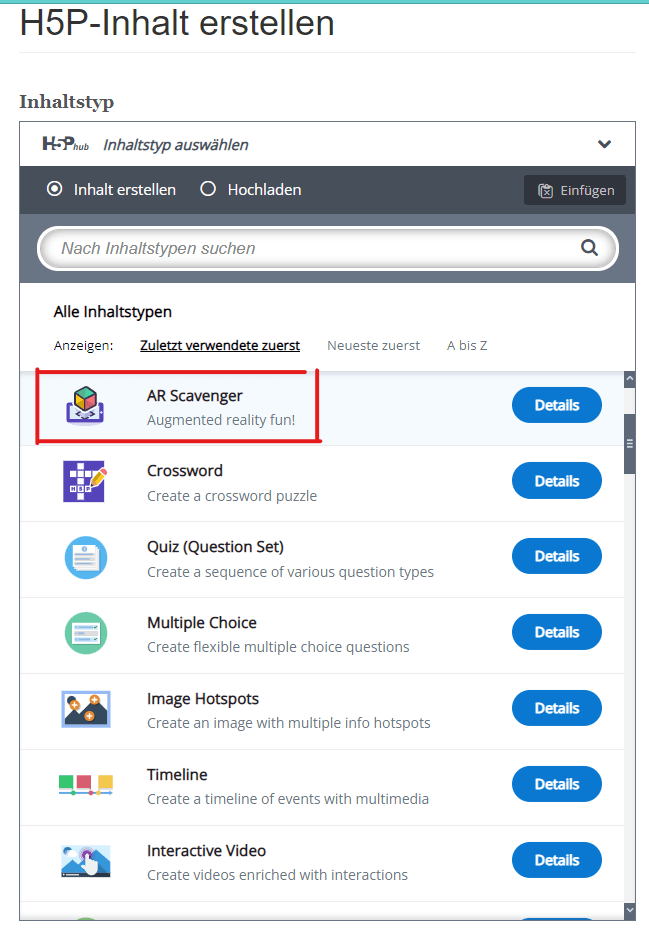Click the Interactive Video icon
Screen dimensions: 649x940
click(86, 861)
